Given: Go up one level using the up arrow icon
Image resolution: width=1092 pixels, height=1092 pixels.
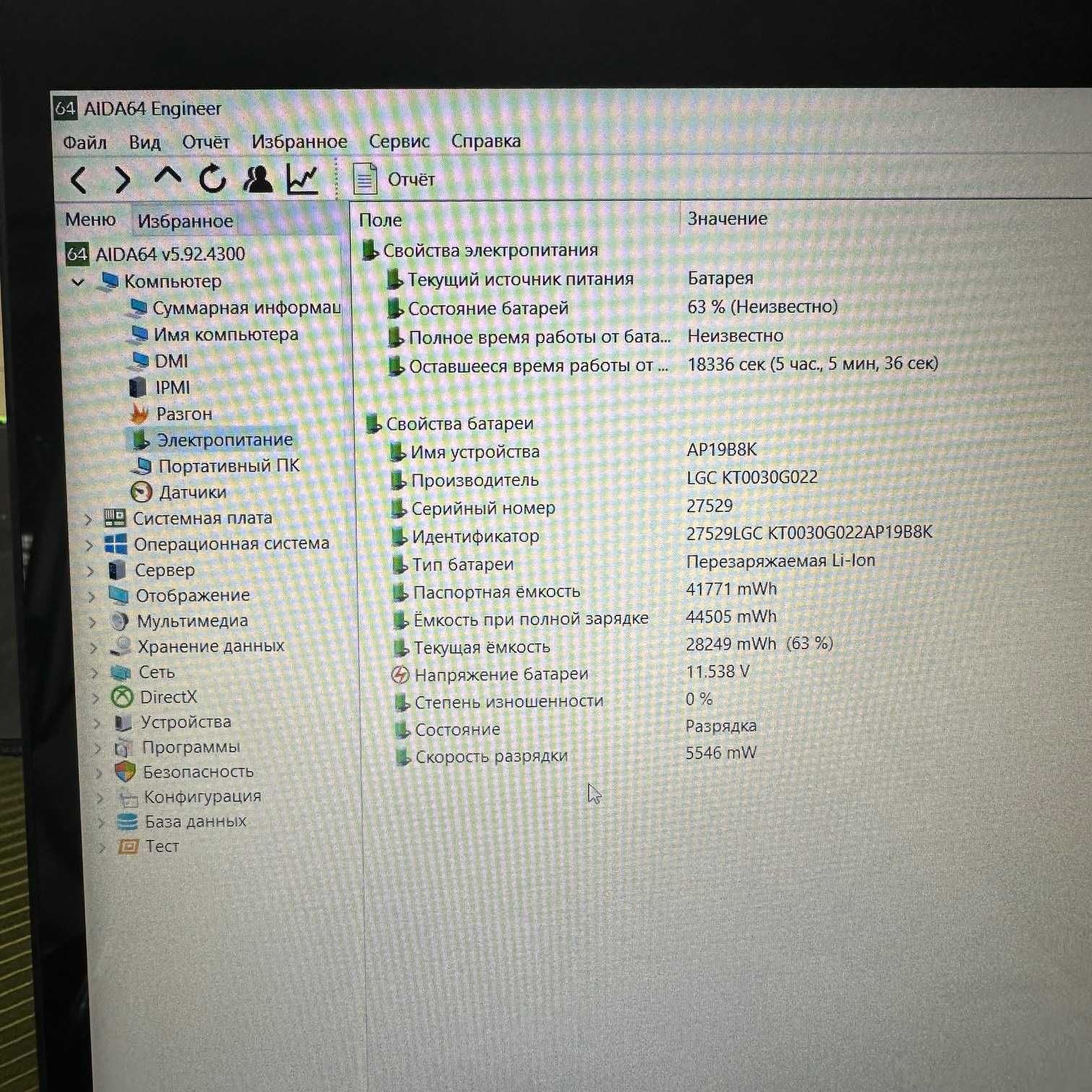Looking at the screenshot, I should pyautogui.click(x=168, y=176).
